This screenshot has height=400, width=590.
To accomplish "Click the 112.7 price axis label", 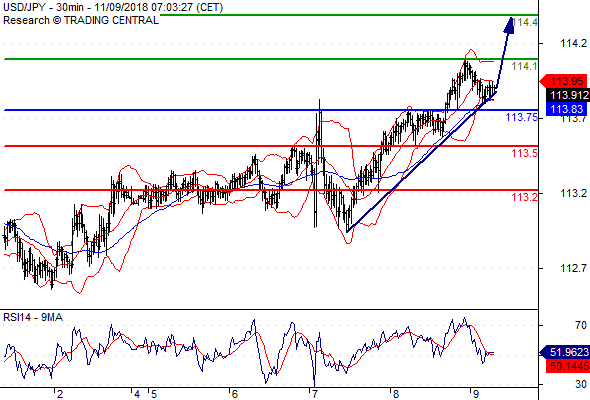I will [573, 268].
